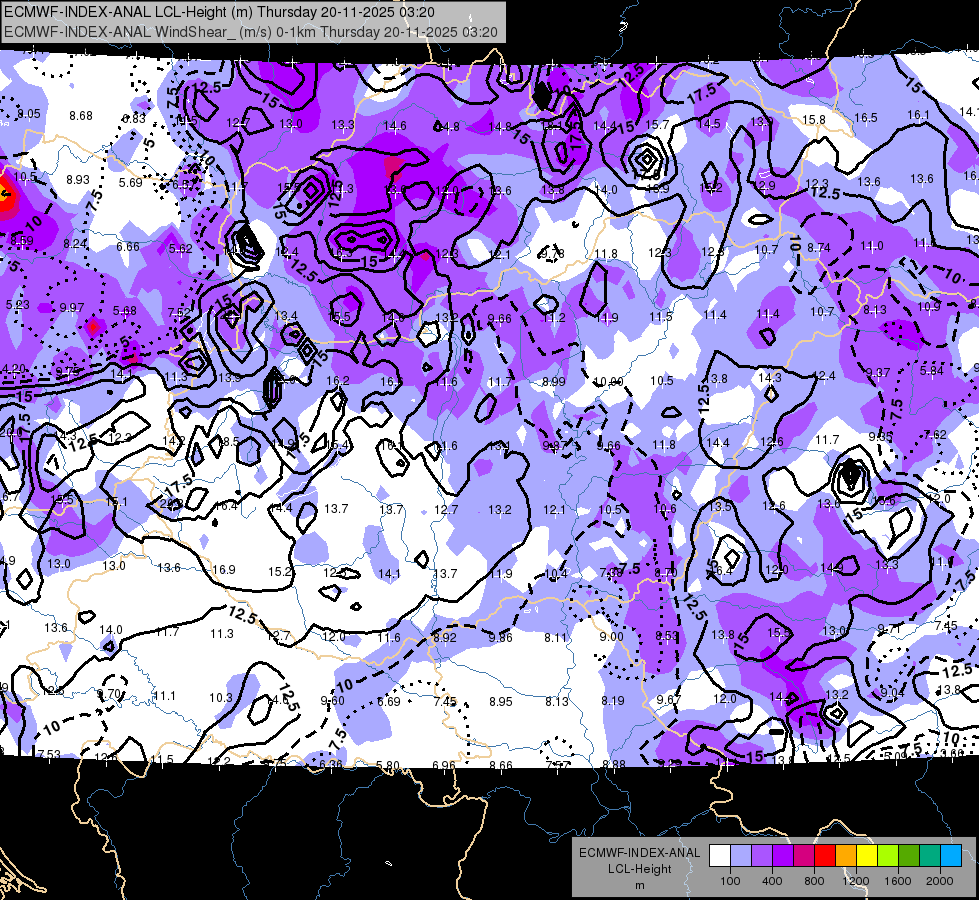The height and width of the screenshot is (900, 979).
Task: Click the wind shear value 9.04
Action: pyautogui.click(x=892, y=693)
